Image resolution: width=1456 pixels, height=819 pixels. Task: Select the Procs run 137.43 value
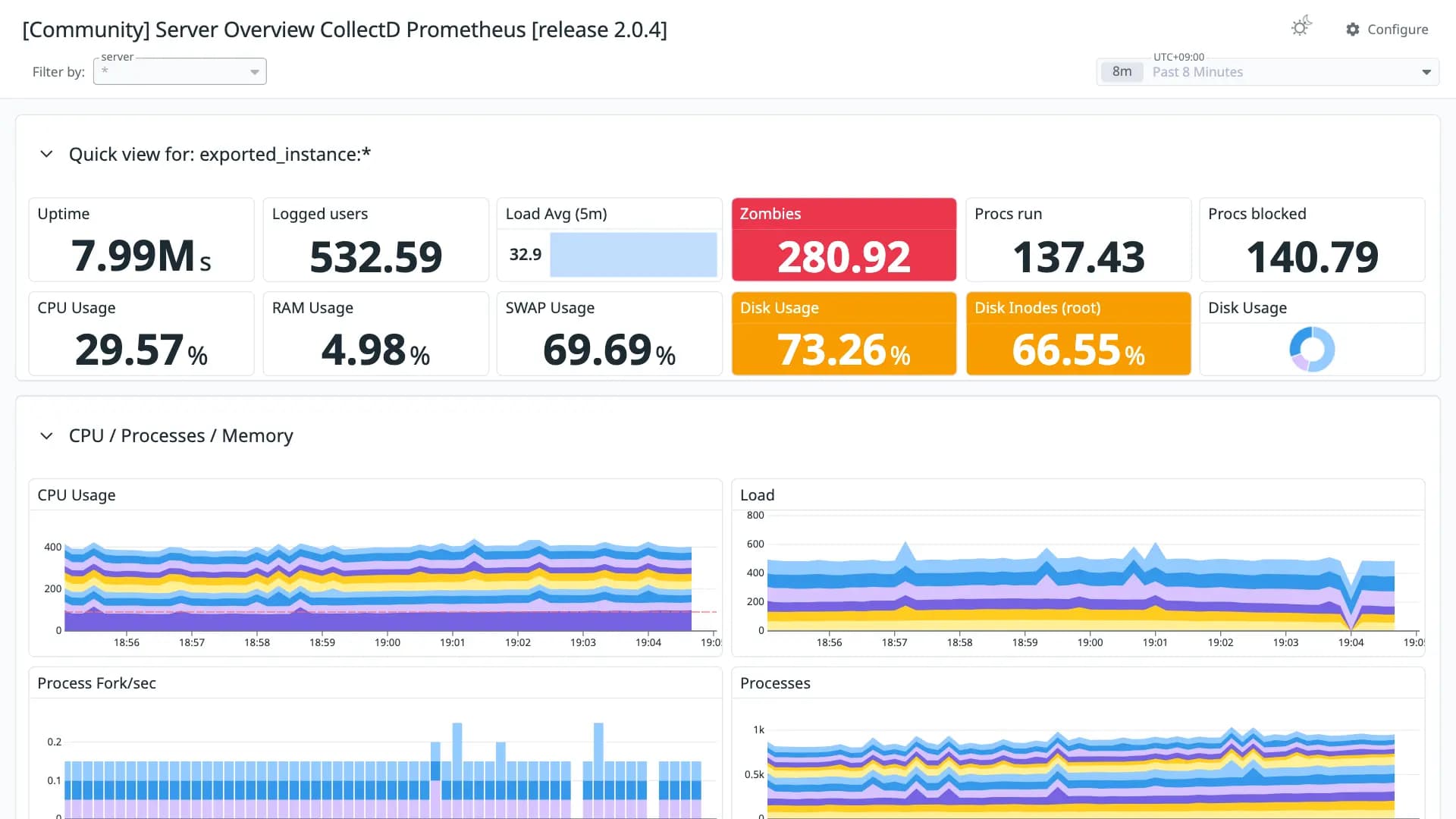click(x=1078, y=256)
